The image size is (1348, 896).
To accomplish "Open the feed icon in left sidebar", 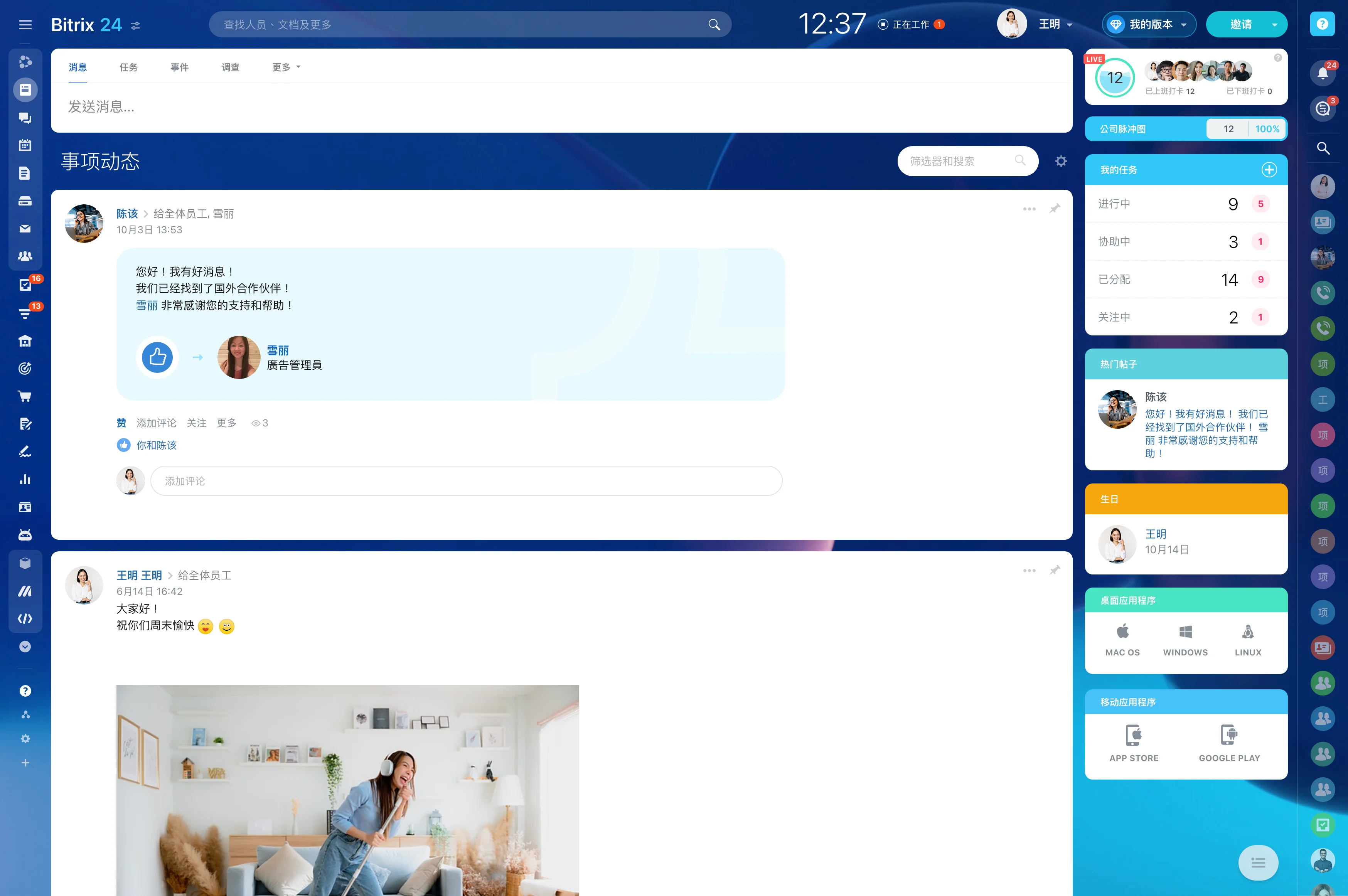I will coord(25,90).
